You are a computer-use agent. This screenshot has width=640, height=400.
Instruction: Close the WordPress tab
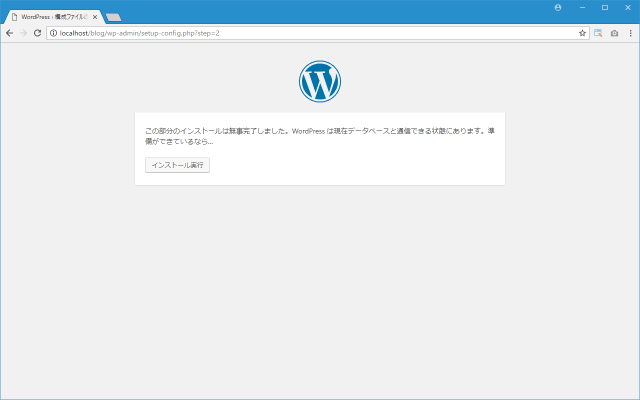(x=95, y=17)
